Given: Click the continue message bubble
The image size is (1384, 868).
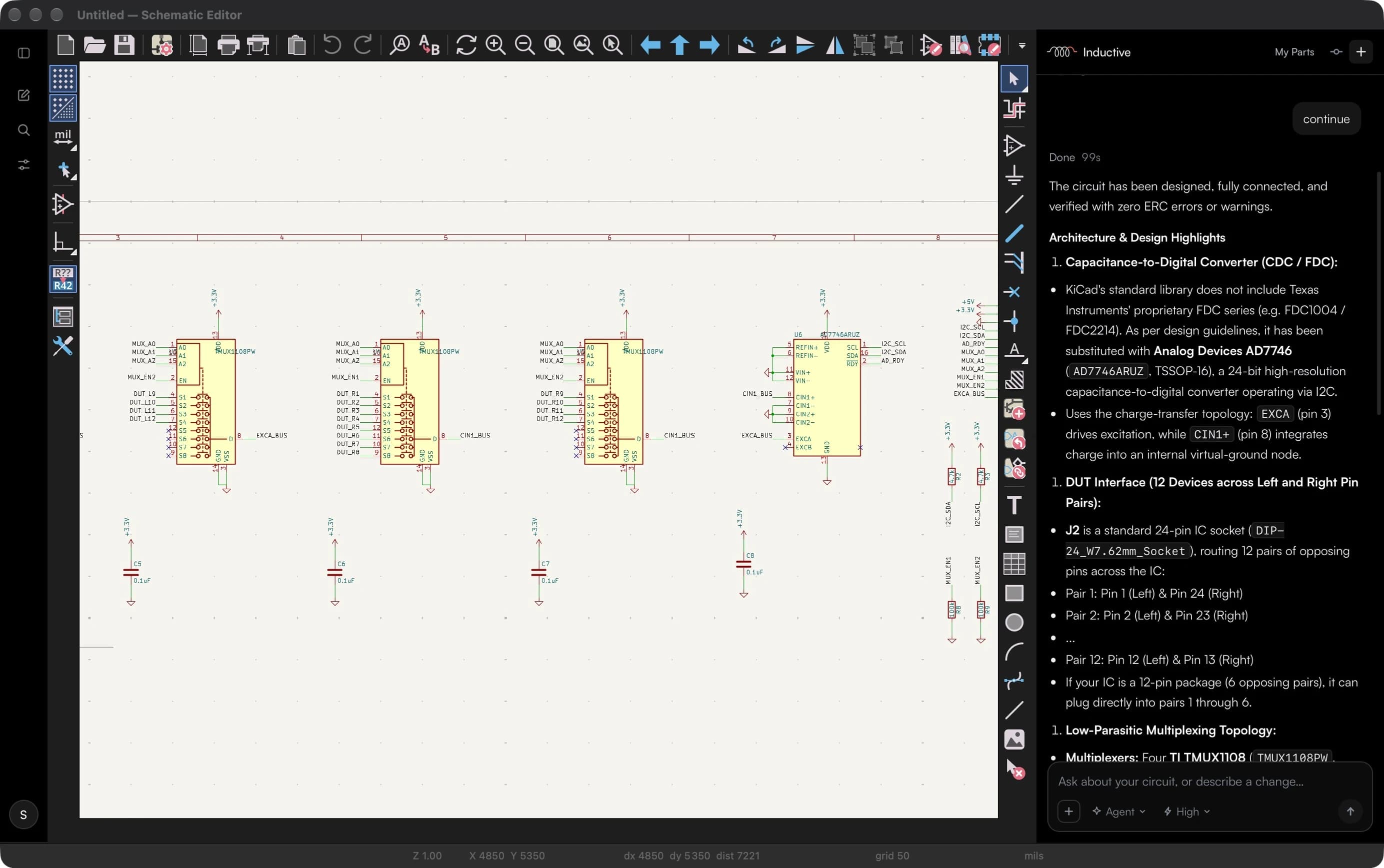Looking at the screenshot, I should point(1326,119).
